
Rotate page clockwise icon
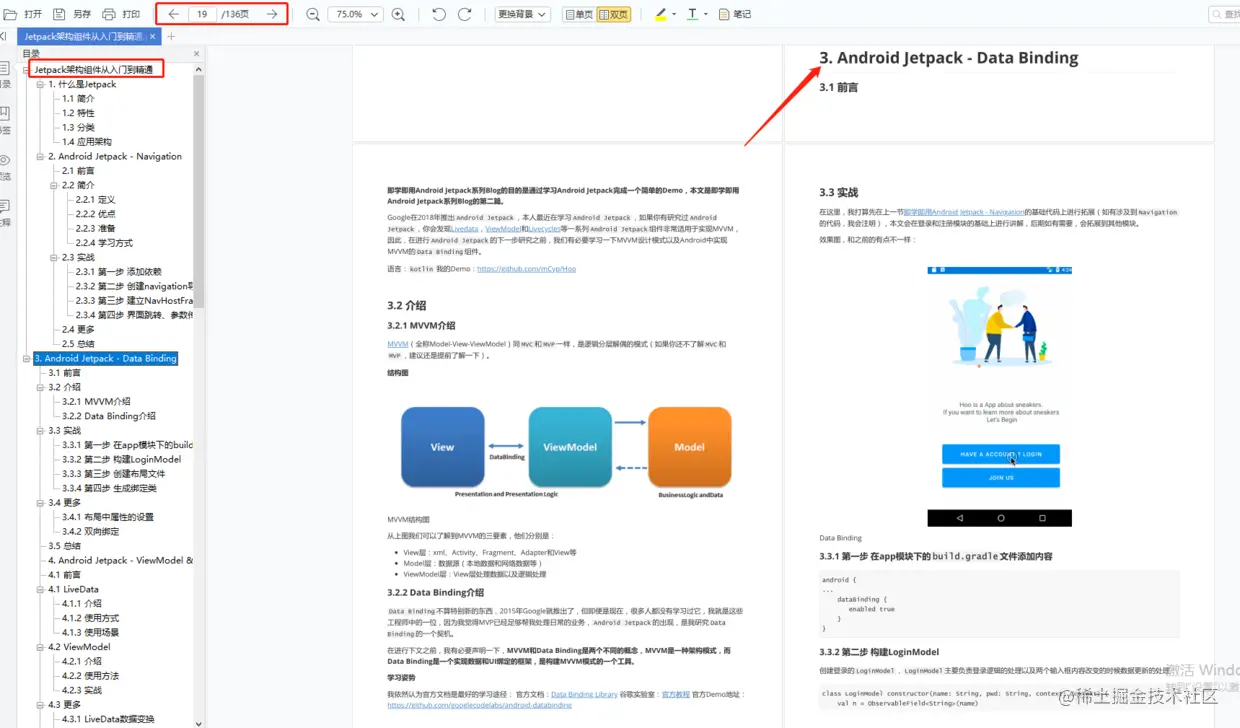click(x=464, y=14)
